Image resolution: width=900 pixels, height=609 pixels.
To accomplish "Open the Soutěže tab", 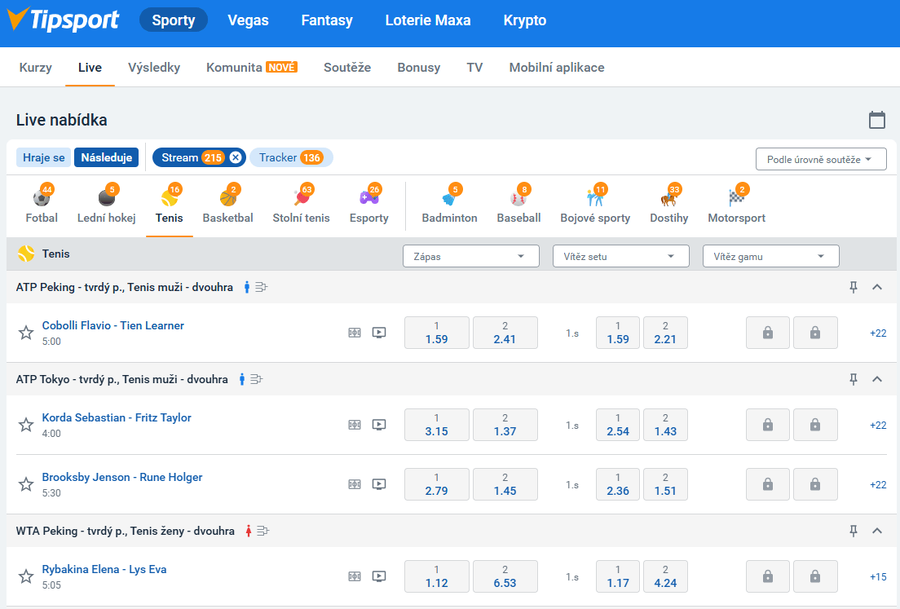I will click(347, 67).
